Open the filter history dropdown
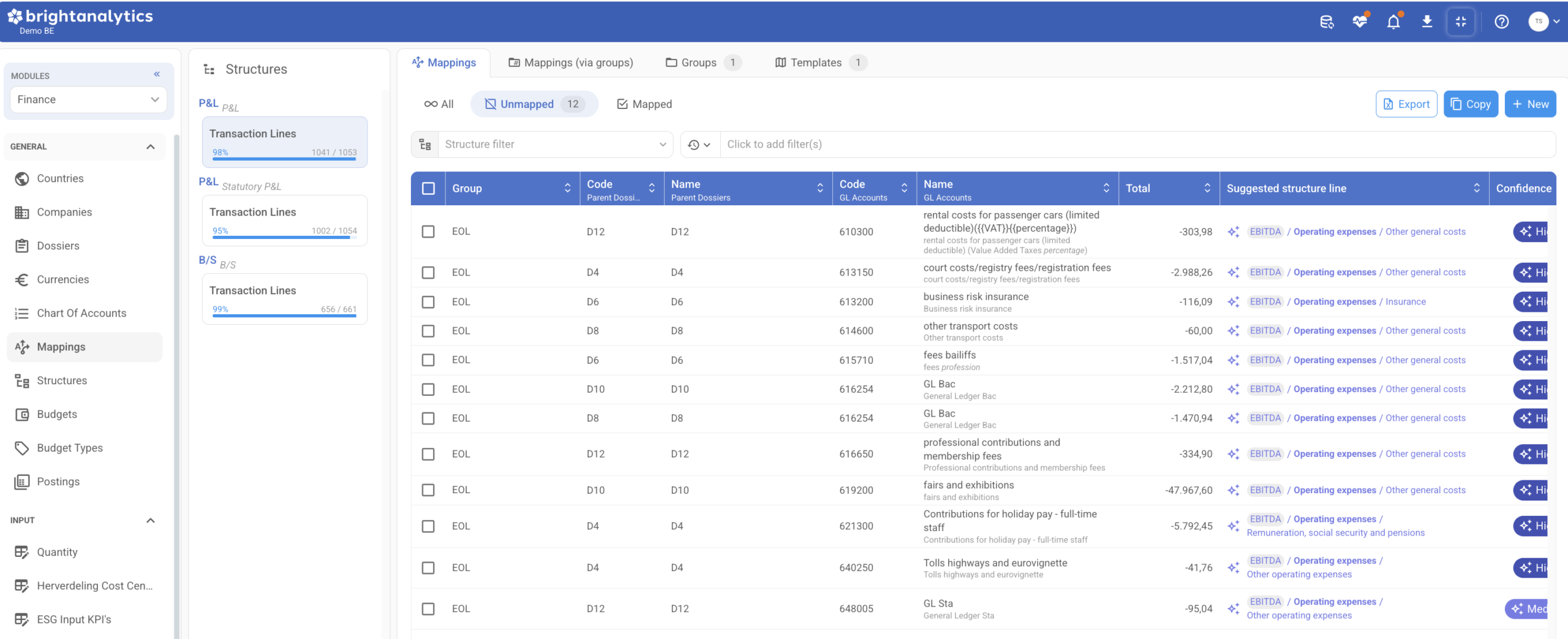 pyautogui.click(x=699, y=145)
